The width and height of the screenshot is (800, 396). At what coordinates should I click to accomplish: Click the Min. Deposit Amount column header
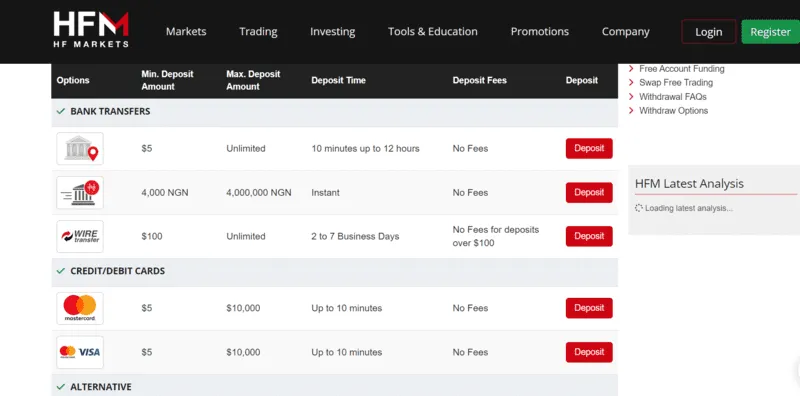[x=167, y=80]
